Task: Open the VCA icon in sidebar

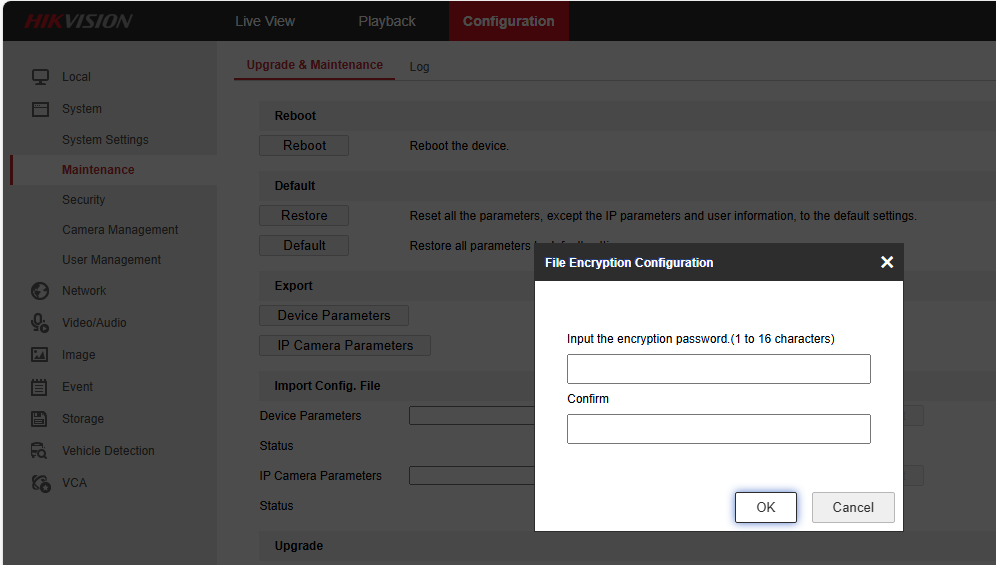Action: pos(41,483)
